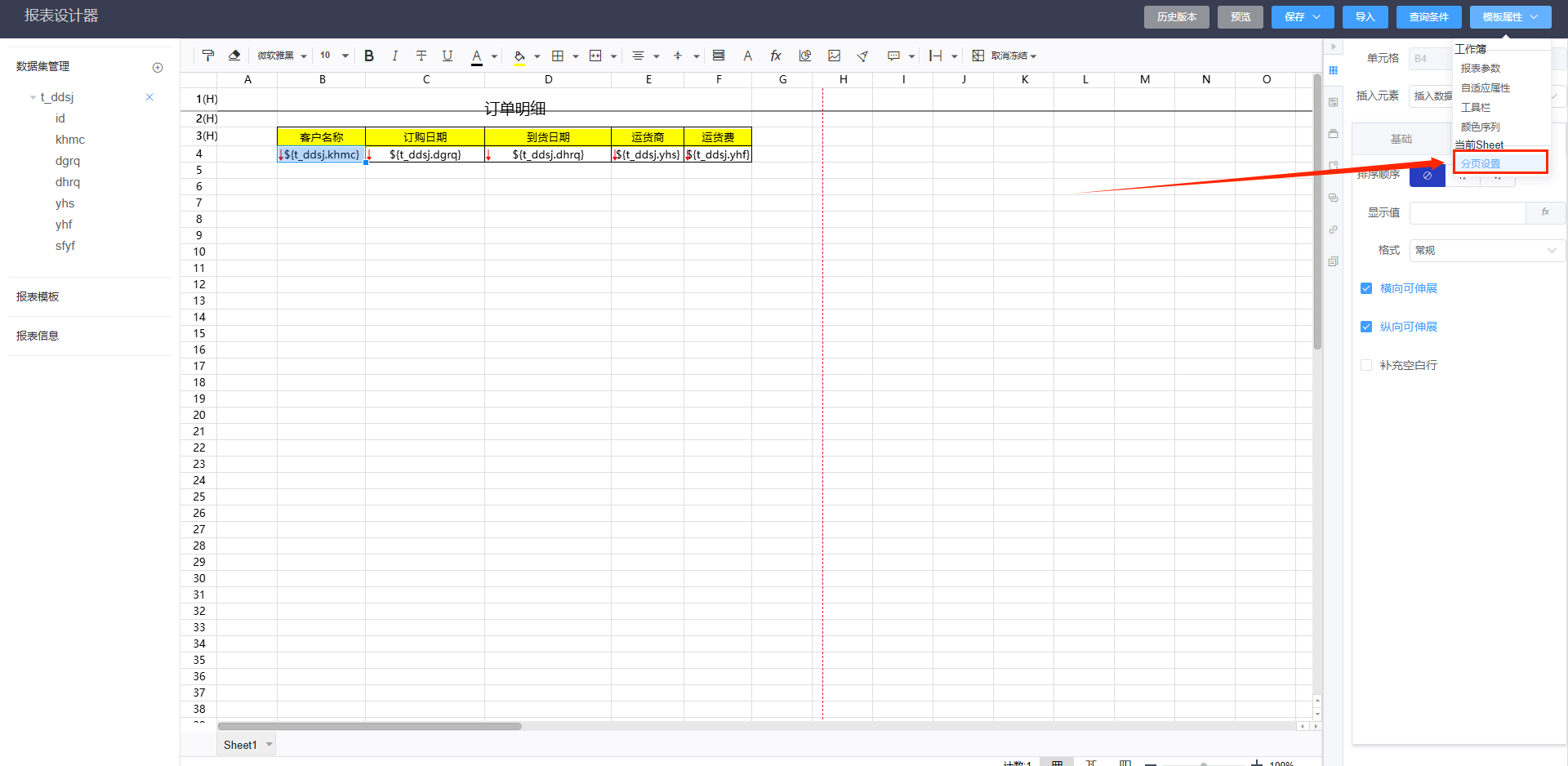Click the 预览 preview button

tap(1241, 16)
